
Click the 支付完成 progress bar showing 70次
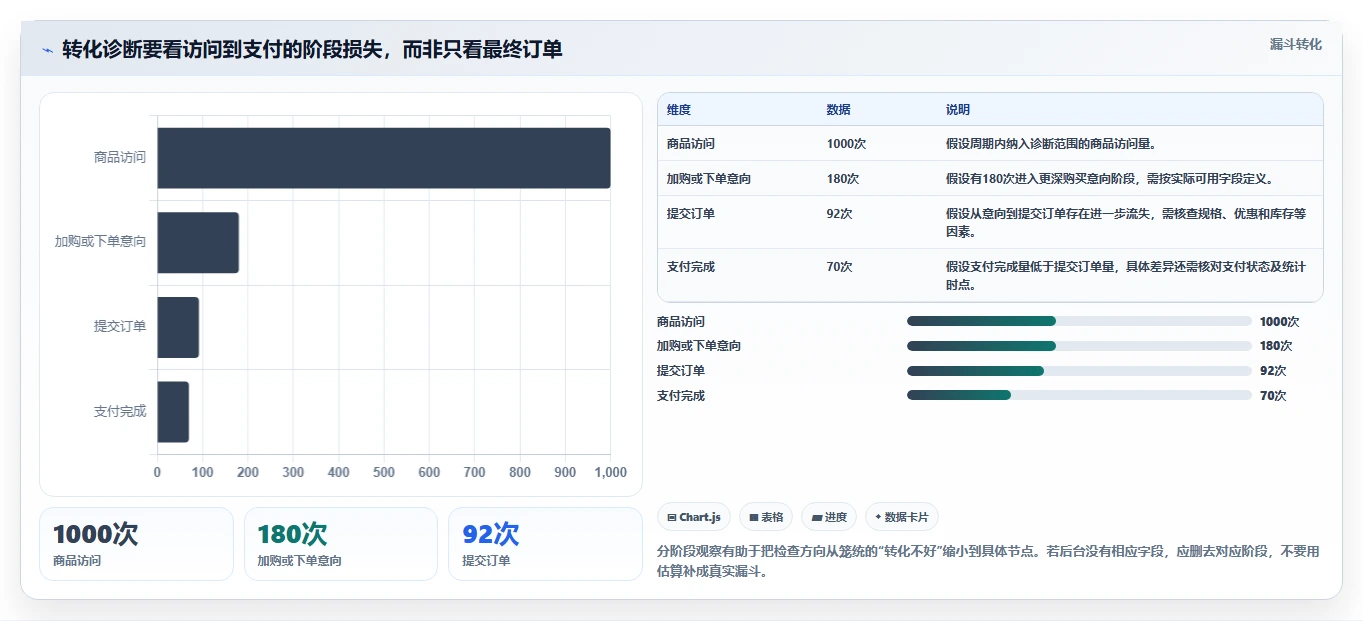tap(1079, 395)
